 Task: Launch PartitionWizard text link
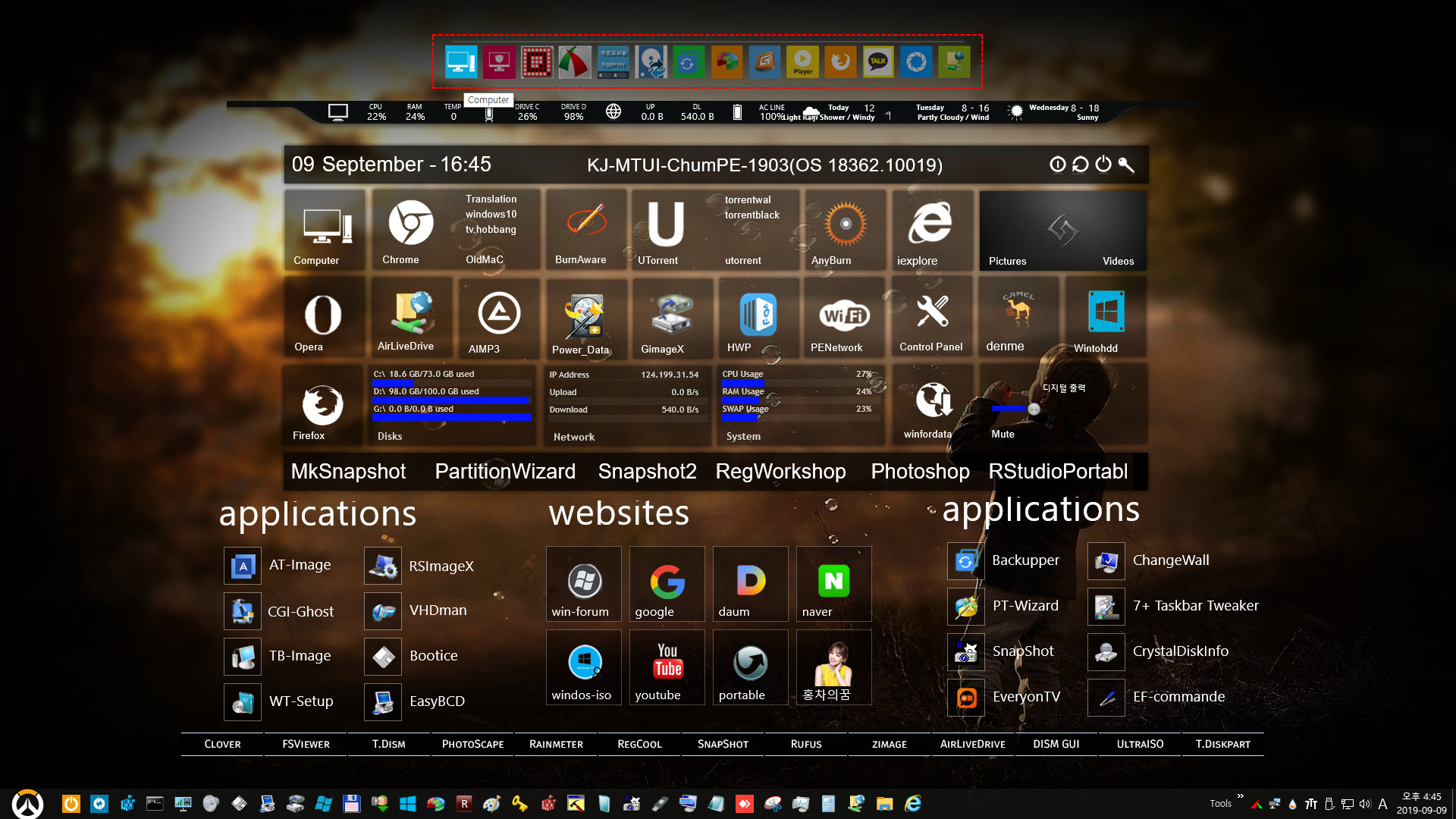pos(505,471)
